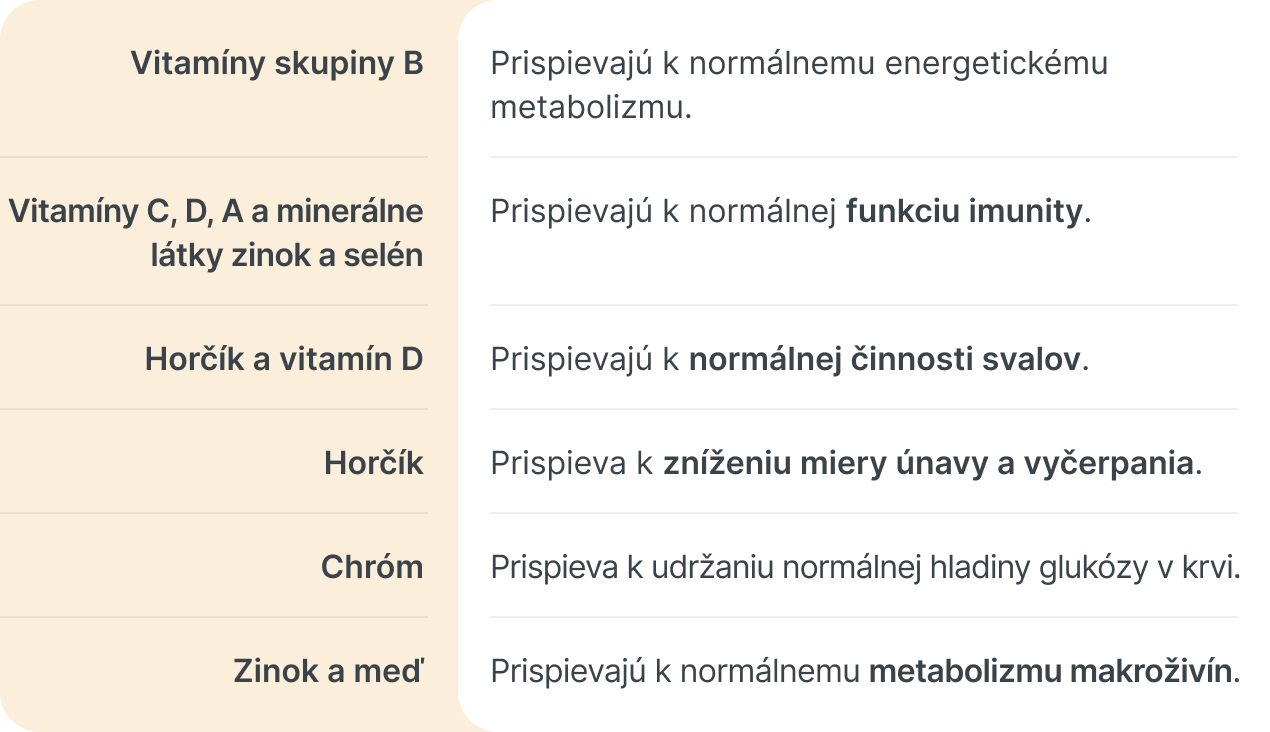Select the "Chróm" row label
1270x732 pixels.
point(372,567)
